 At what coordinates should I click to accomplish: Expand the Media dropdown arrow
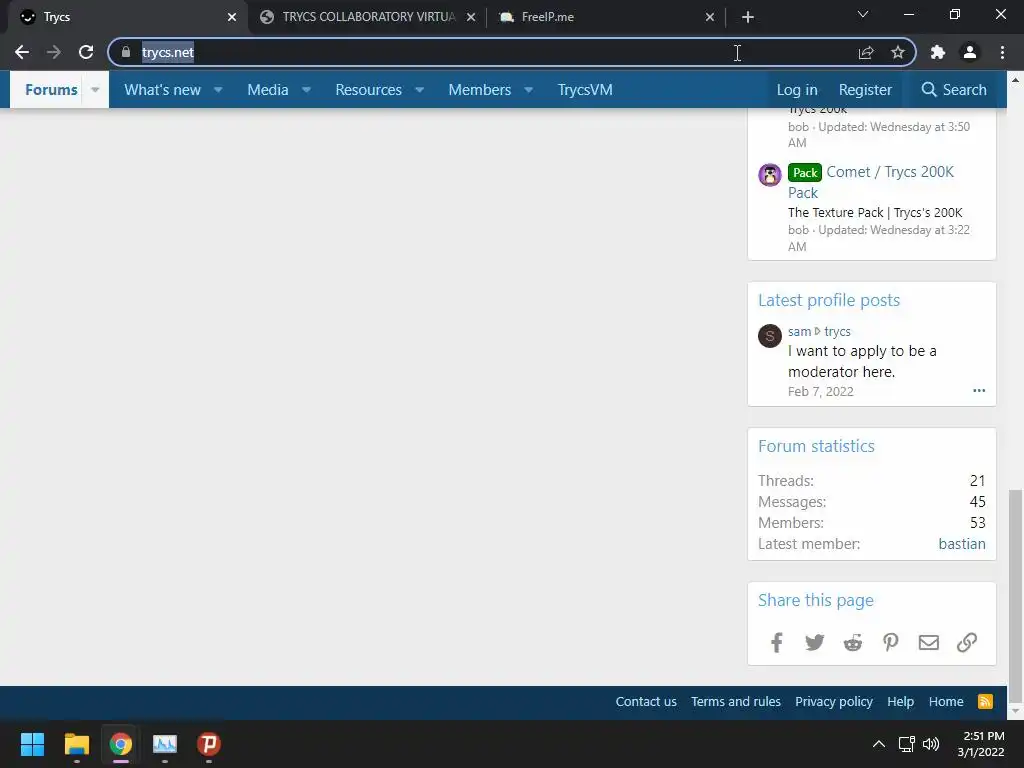pos(306,90)
